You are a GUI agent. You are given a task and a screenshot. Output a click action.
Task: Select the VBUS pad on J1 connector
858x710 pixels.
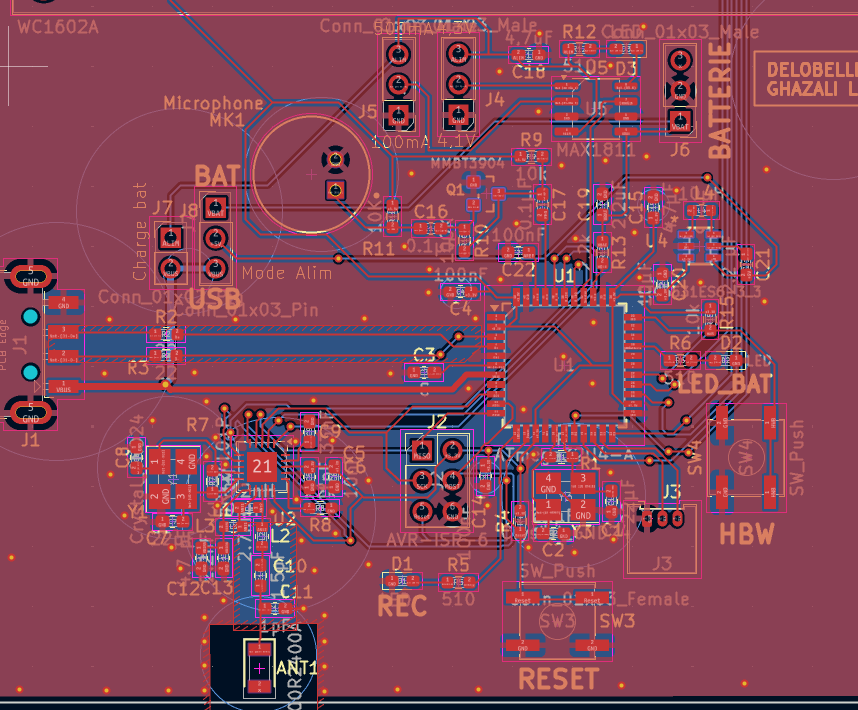tap(63, 387)
